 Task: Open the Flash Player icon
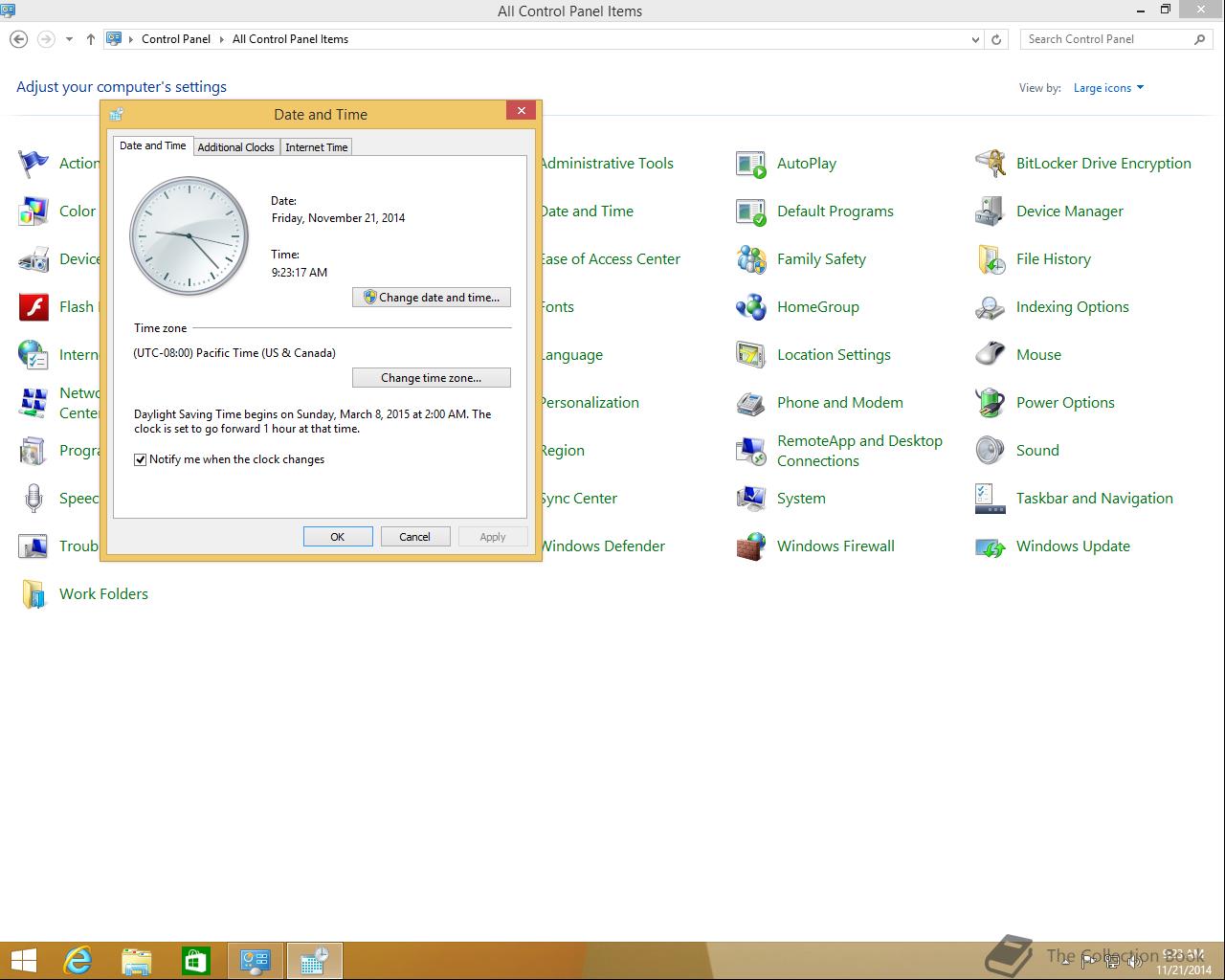(33, 307)
